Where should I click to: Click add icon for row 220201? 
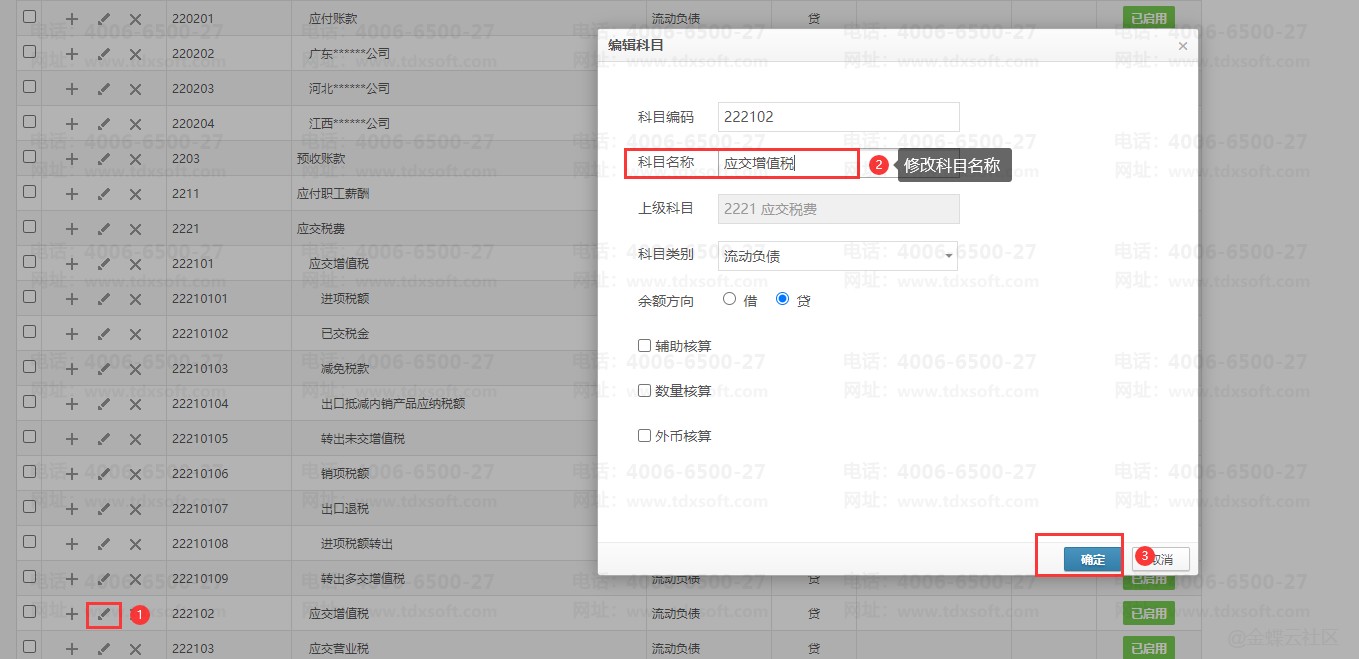[72, 18]
